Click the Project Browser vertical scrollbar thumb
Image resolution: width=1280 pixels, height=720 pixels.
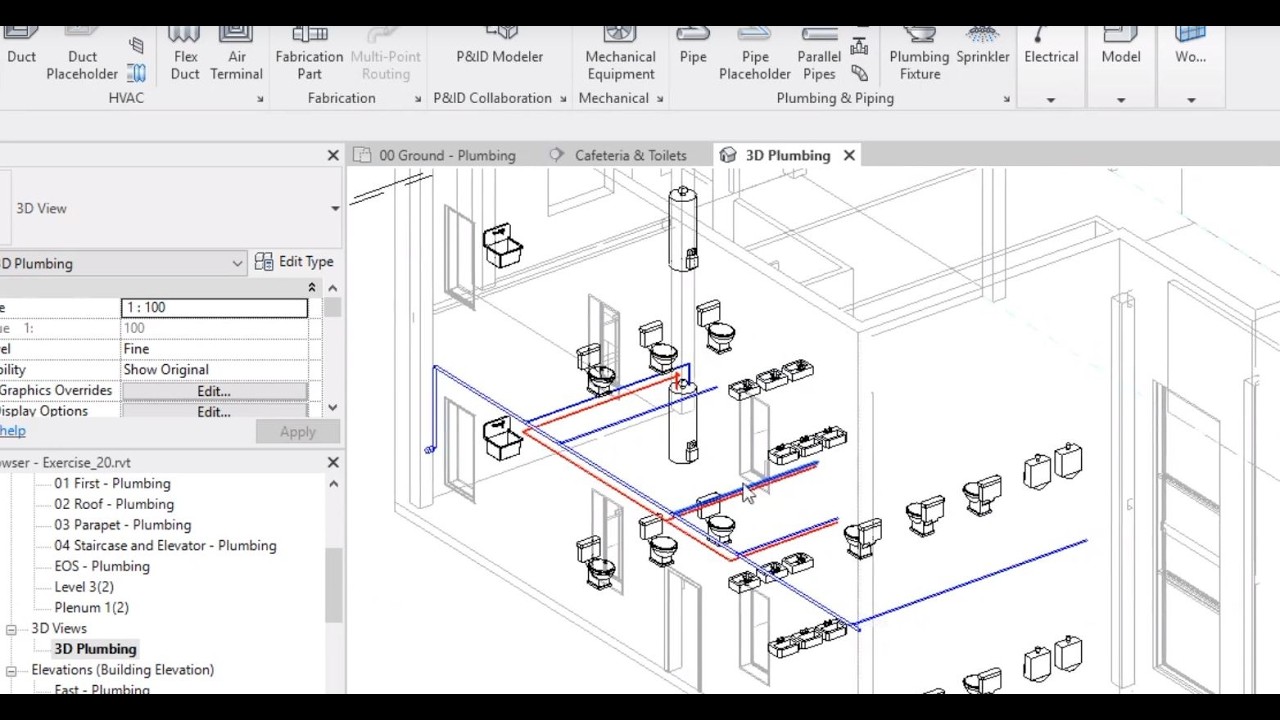coord(333,585)
